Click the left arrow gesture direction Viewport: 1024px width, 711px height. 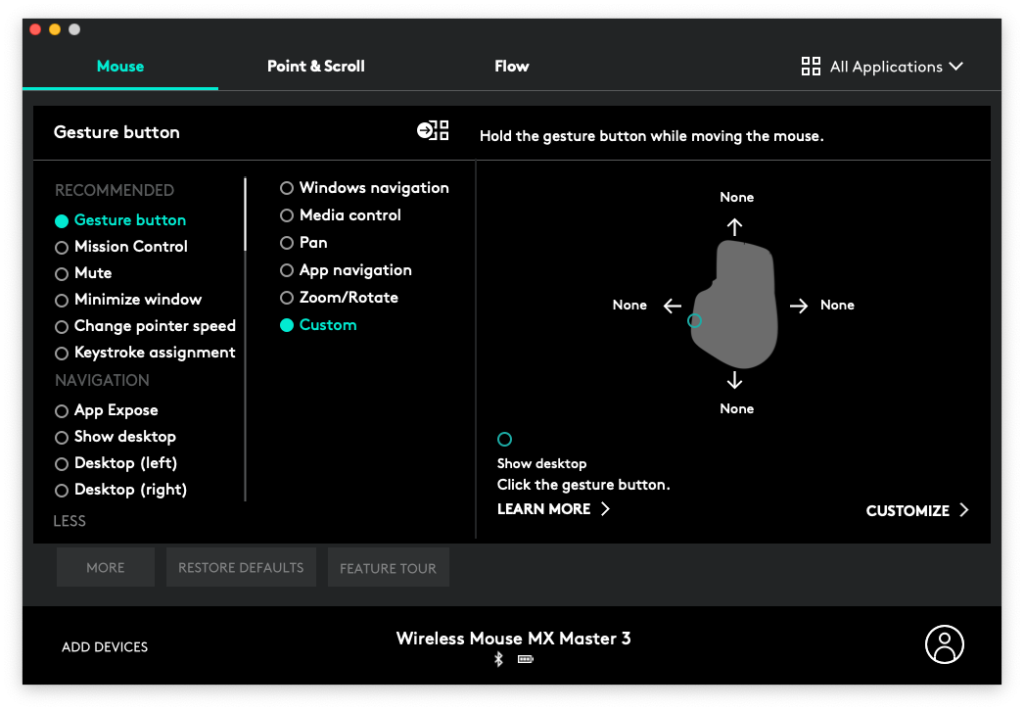672,306
